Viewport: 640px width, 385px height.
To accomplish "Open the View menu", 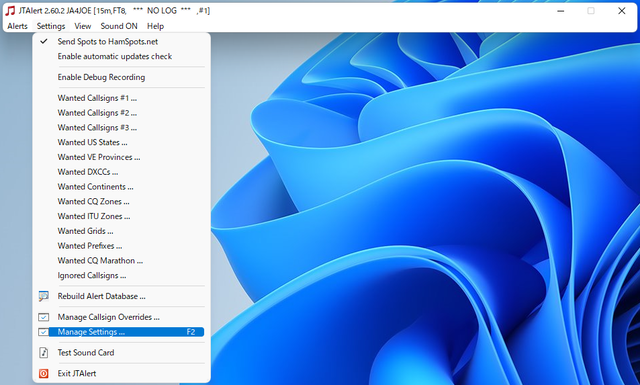I will click(82, 26).
